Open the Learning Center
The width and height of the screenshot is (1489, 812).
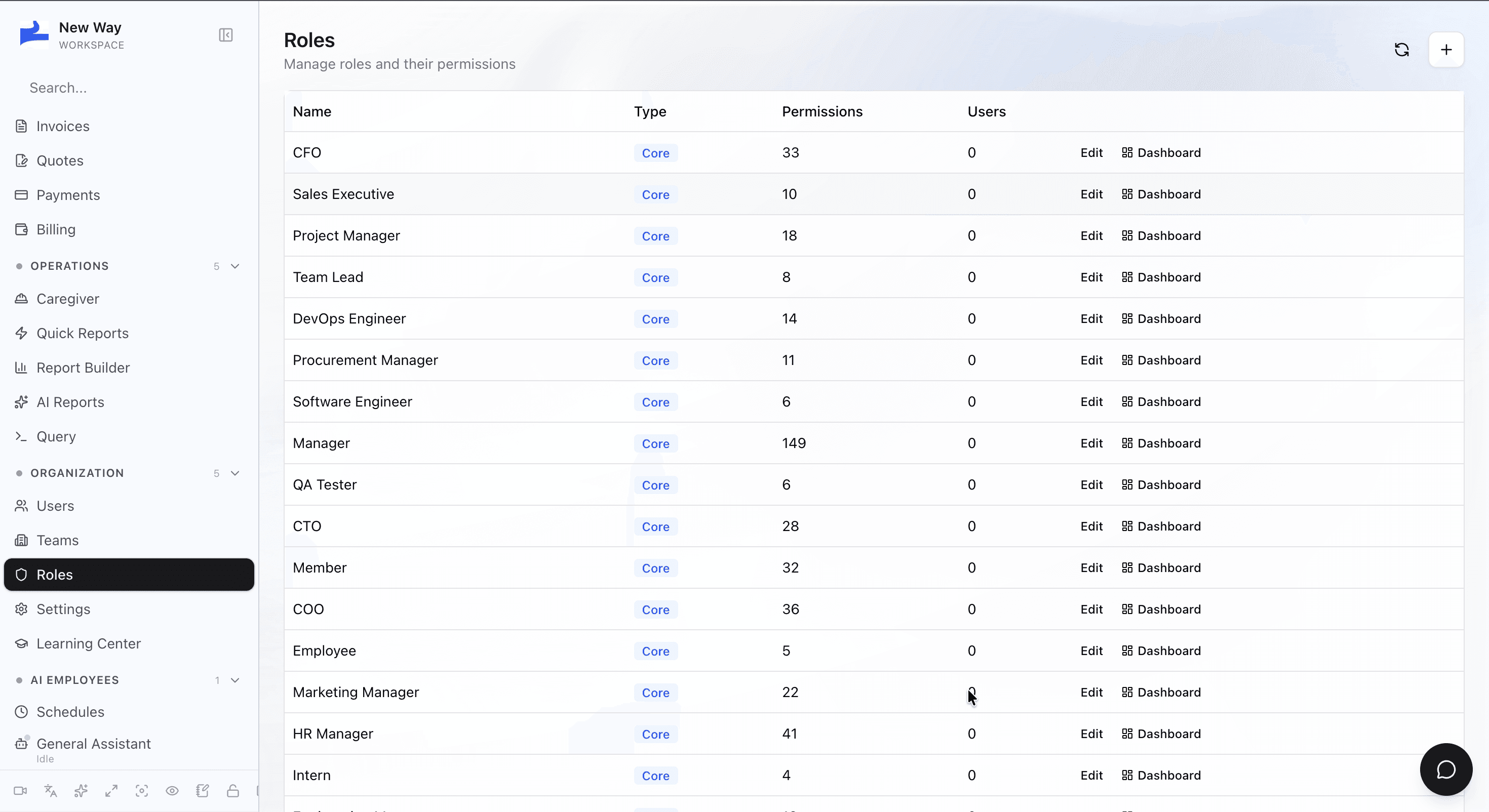click(129, 643)
